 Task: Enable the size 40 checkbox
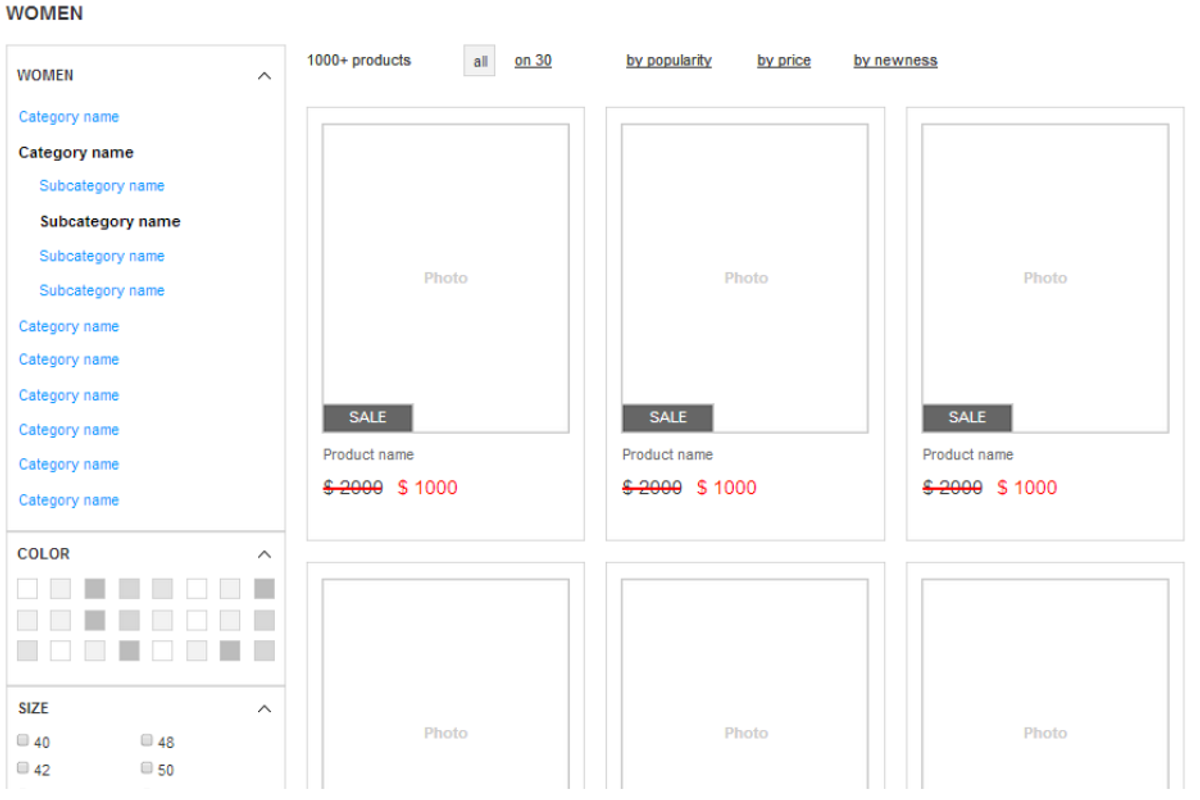pos(21,741)
